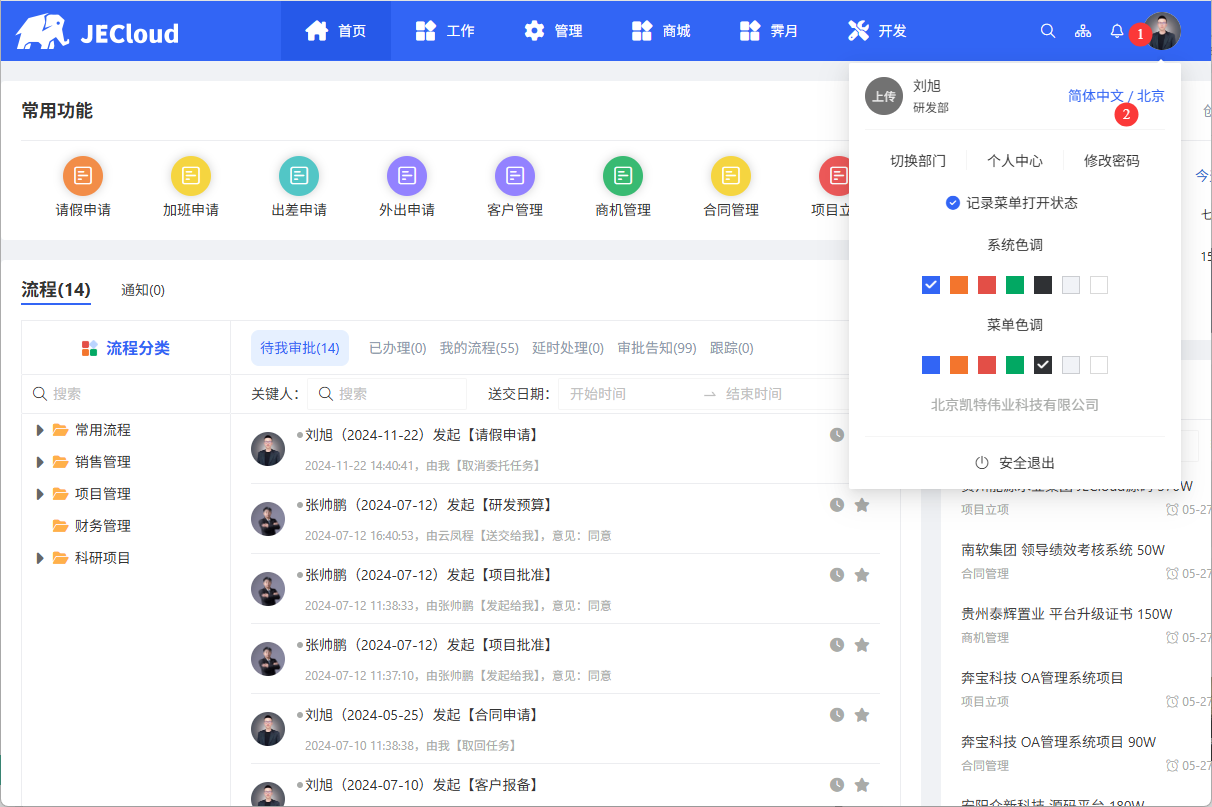This screenshot has height=807, width=1212.
Task: Toggle the 记录菜单打开状态 checkbox
Action: (953, 203)
